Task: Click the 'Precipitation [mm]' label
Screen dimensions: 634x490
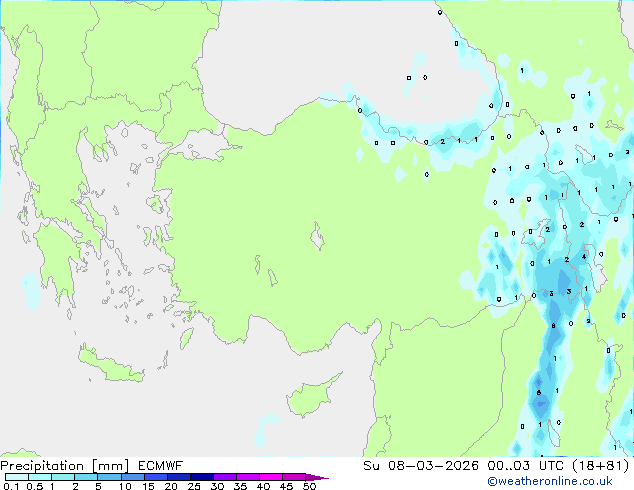Action: (x=65, y=466)
